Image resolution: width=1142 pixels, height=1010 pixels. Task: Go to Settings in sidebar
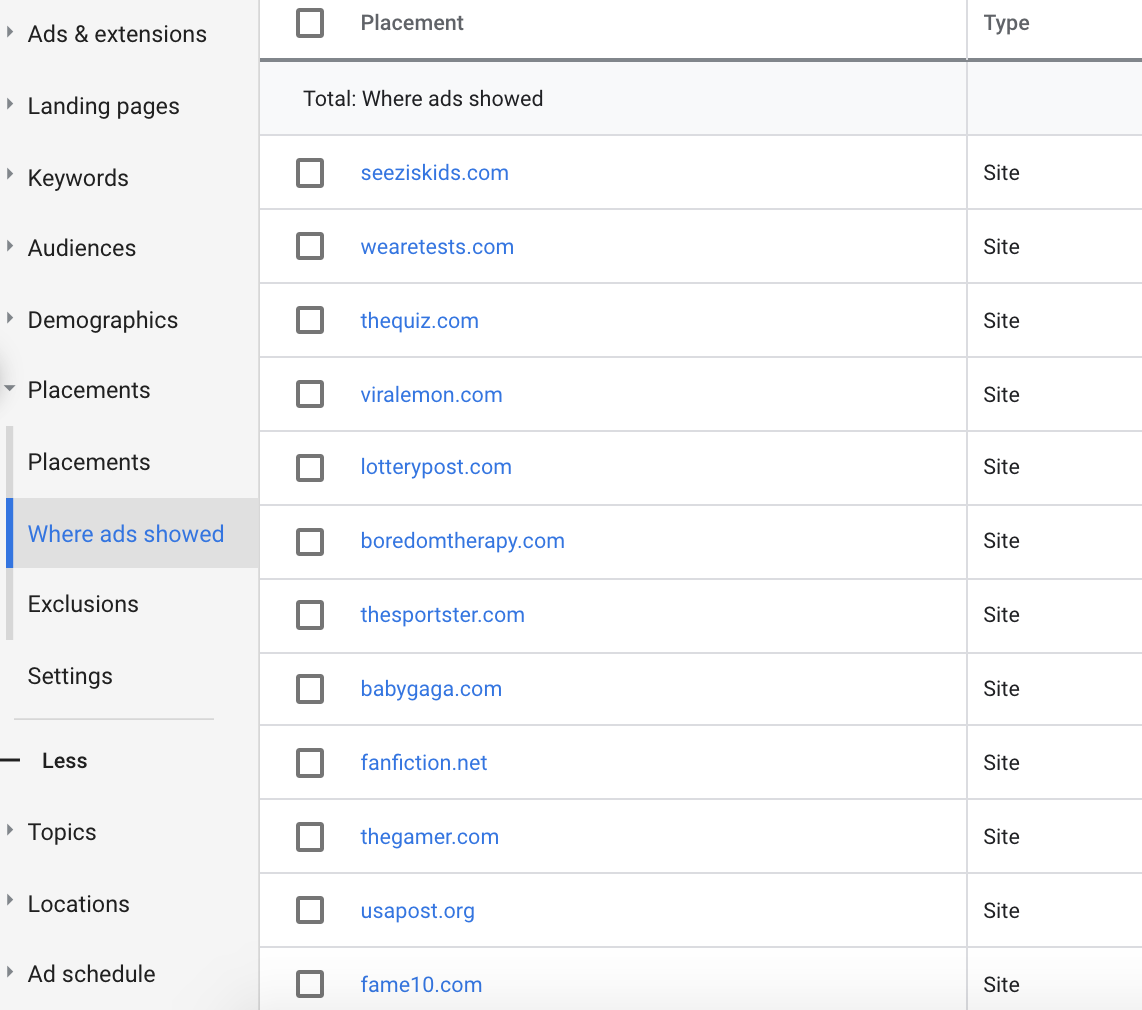click(70, 676)
